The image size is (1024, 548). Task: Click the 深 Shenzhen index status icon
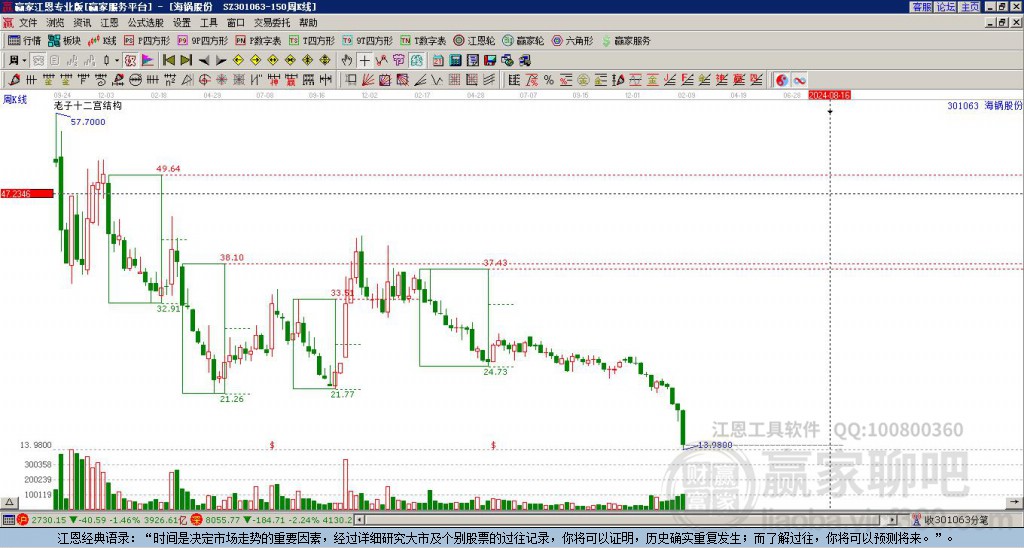199,520
